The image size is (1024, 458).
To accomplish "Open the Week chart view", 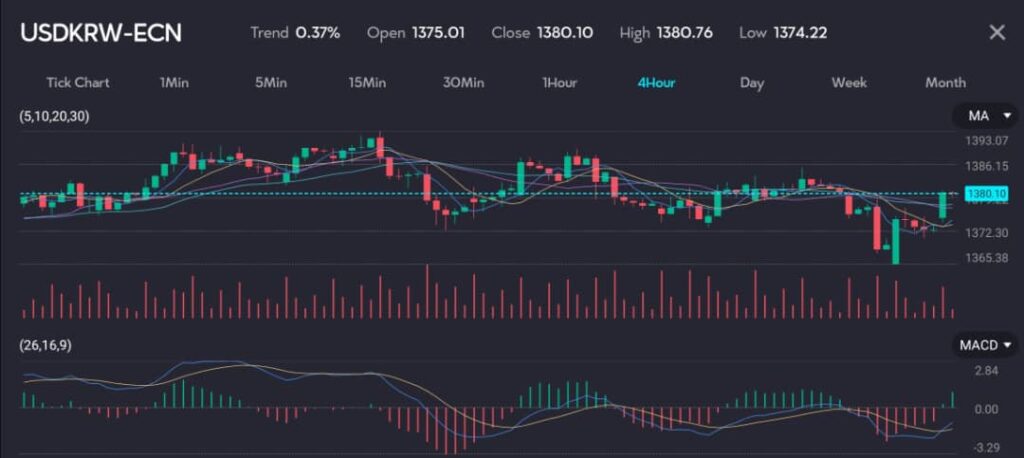I will coord(849,82).
